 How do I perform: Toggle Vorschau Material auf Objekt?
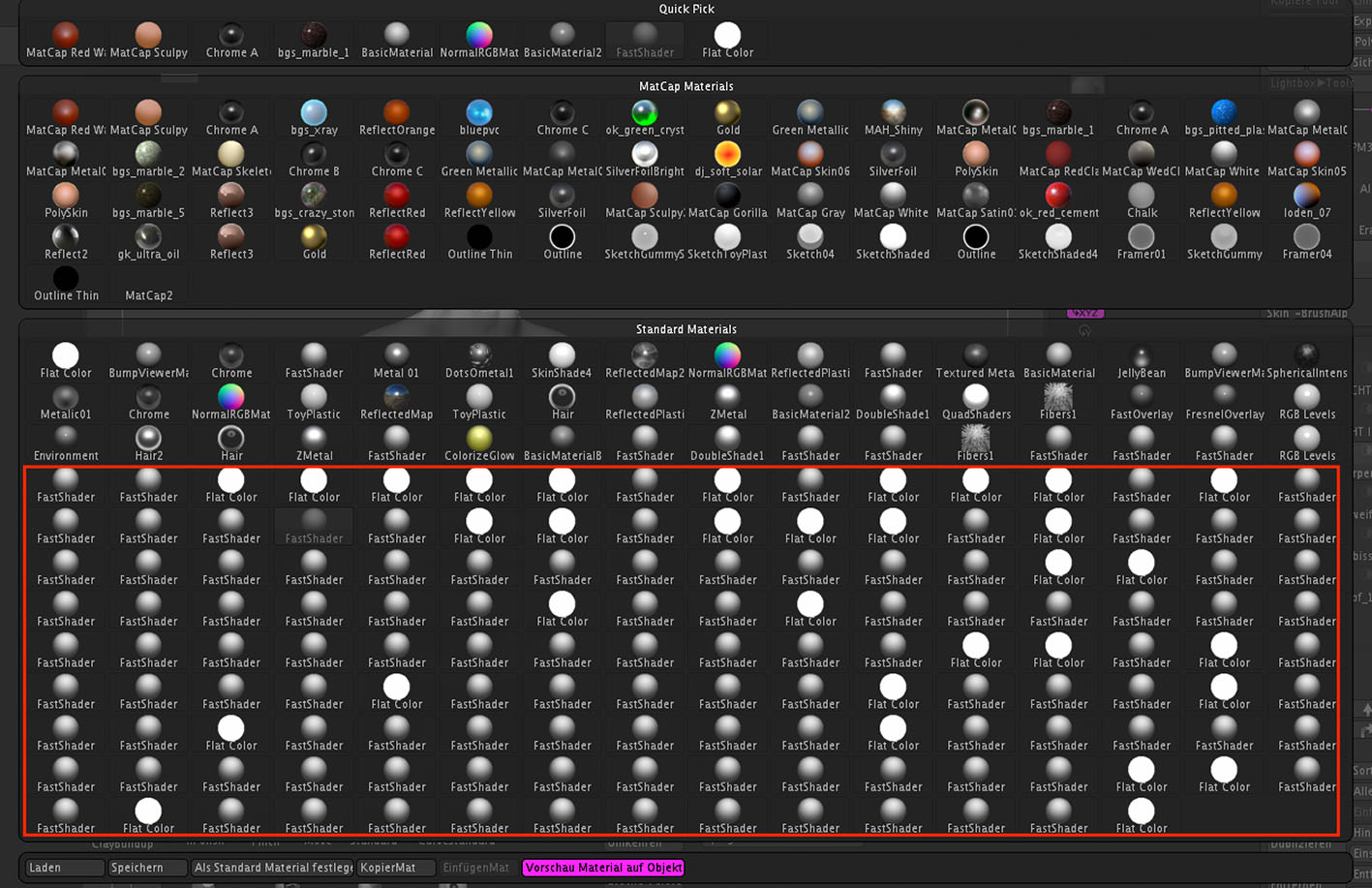click(x=603, y=868)
